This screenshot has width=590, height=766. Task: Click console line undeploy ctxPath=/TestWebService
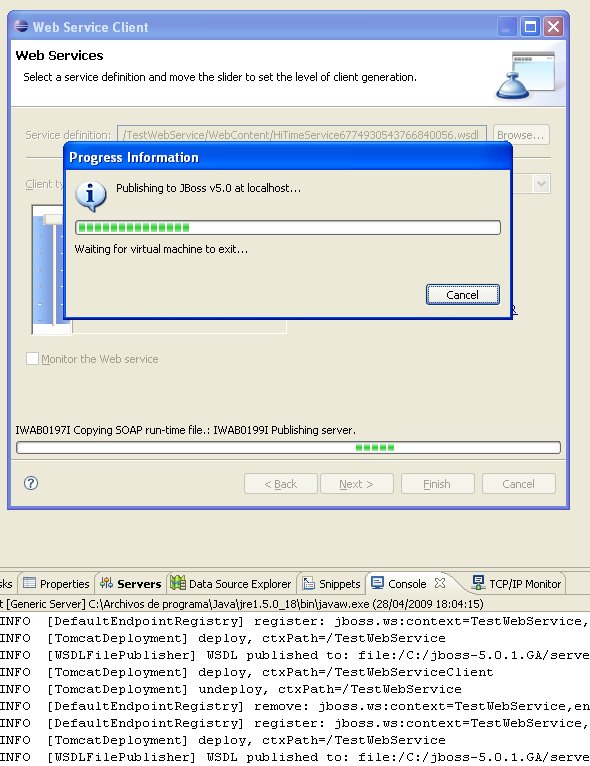231,689
